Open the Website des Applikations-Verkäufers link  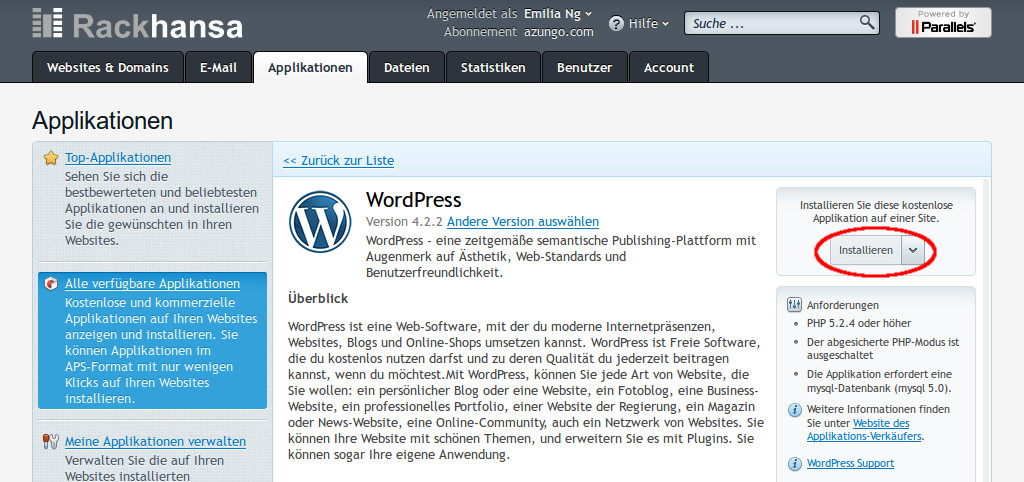865,430
